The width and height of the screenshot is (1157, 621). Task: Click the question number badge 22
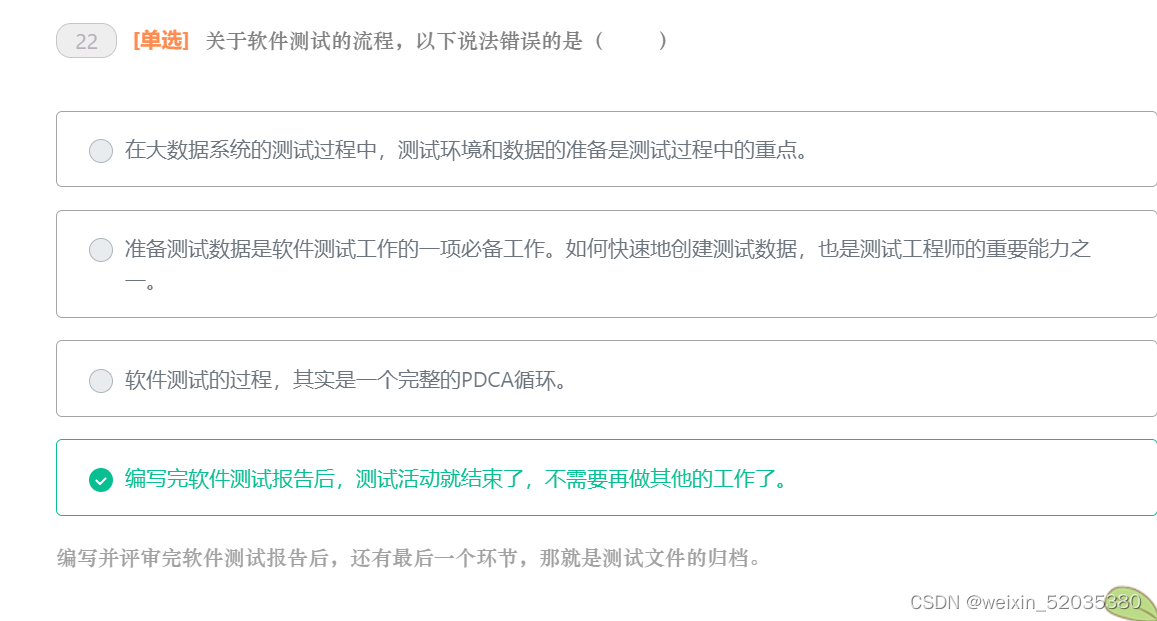click(x=86, y=41)
